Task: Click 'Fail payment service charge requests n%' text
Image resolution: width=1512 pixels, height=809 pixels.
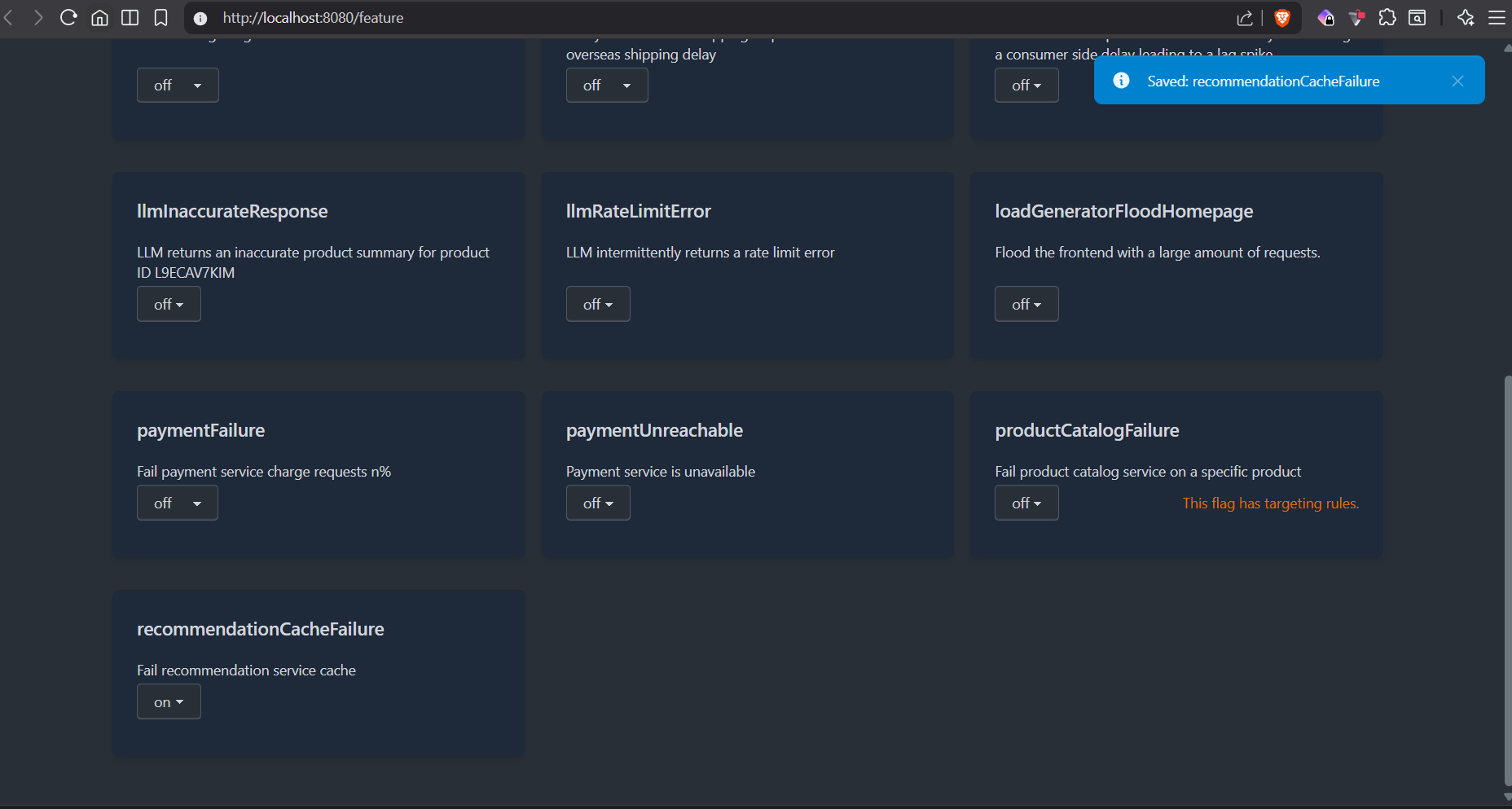Action: 264,472
